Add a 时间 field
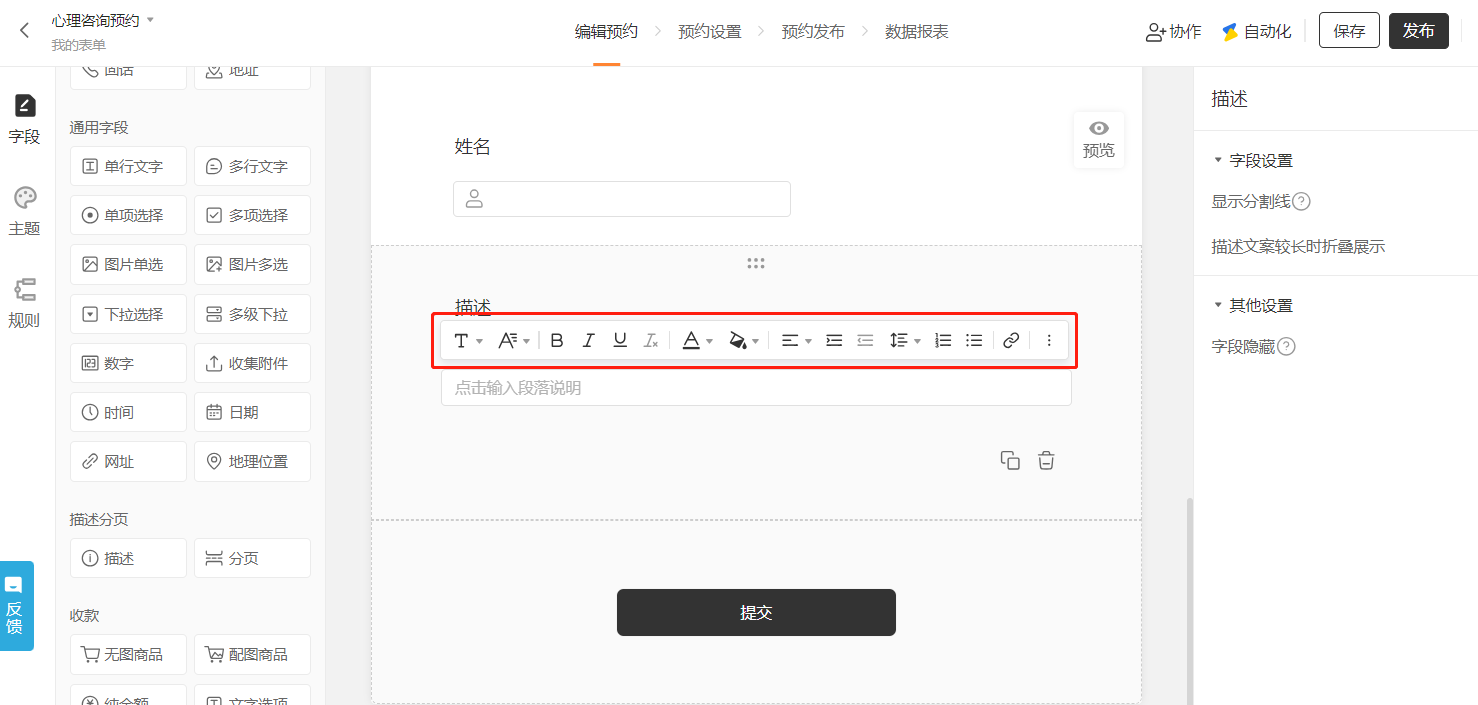The image size is (1478, 705). [128, 412]
